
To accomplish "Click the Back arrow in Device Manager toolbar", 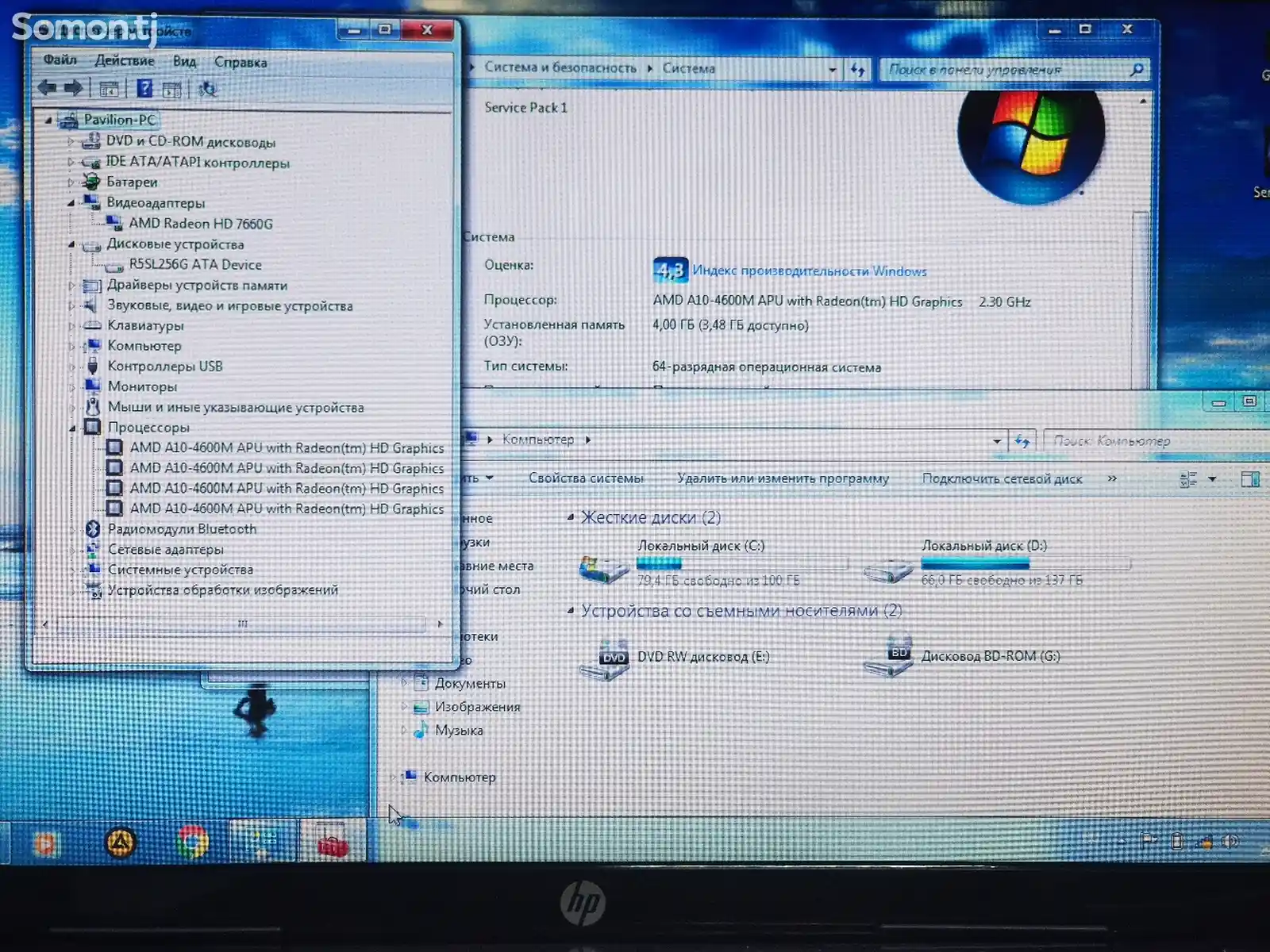I will 47,89.
